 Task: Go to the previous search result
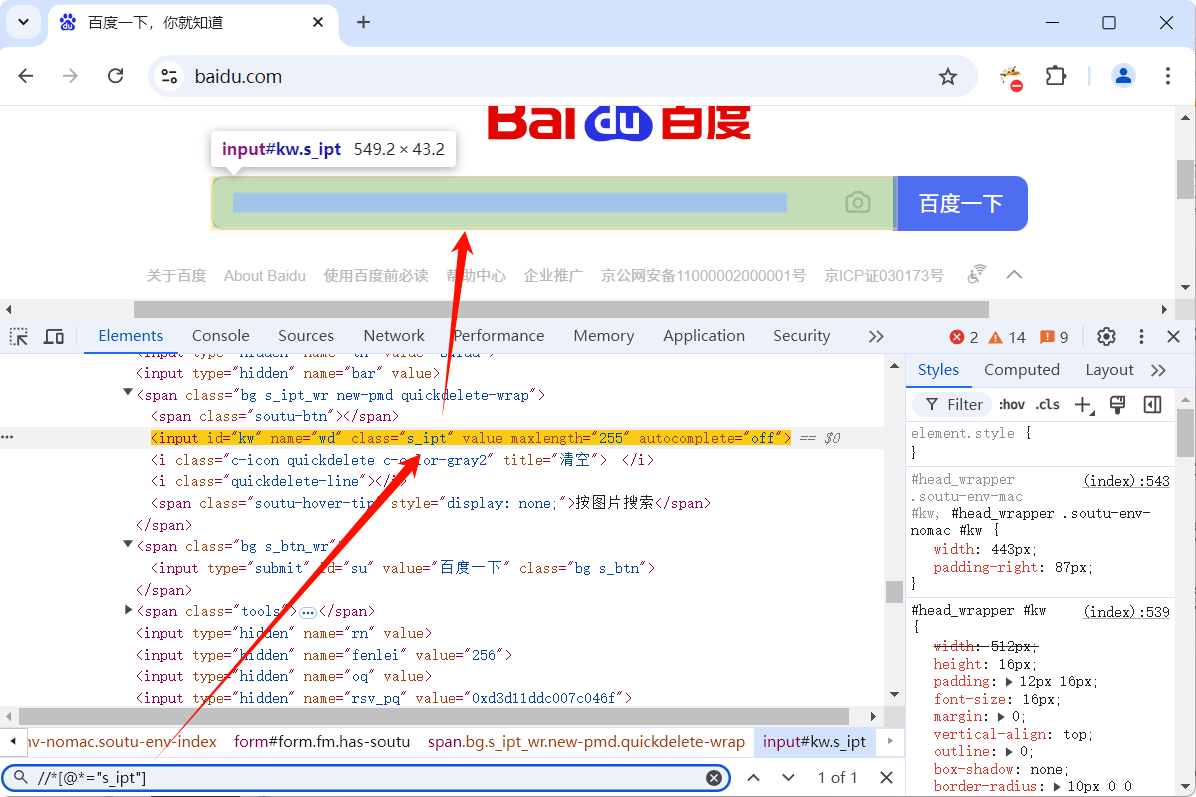pyautogui.click(x=753, y=778)
